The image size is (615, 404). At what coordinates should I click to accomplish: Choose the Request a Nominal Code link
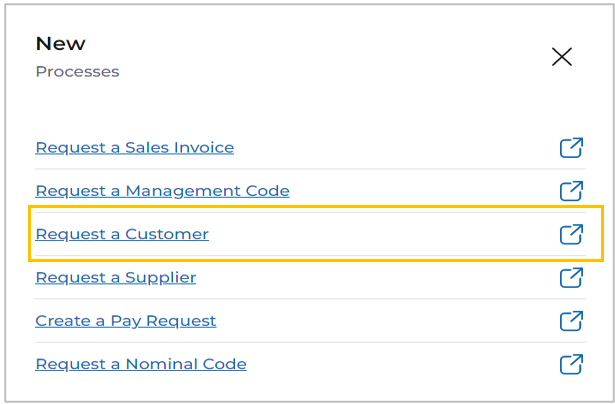(141, 364)
